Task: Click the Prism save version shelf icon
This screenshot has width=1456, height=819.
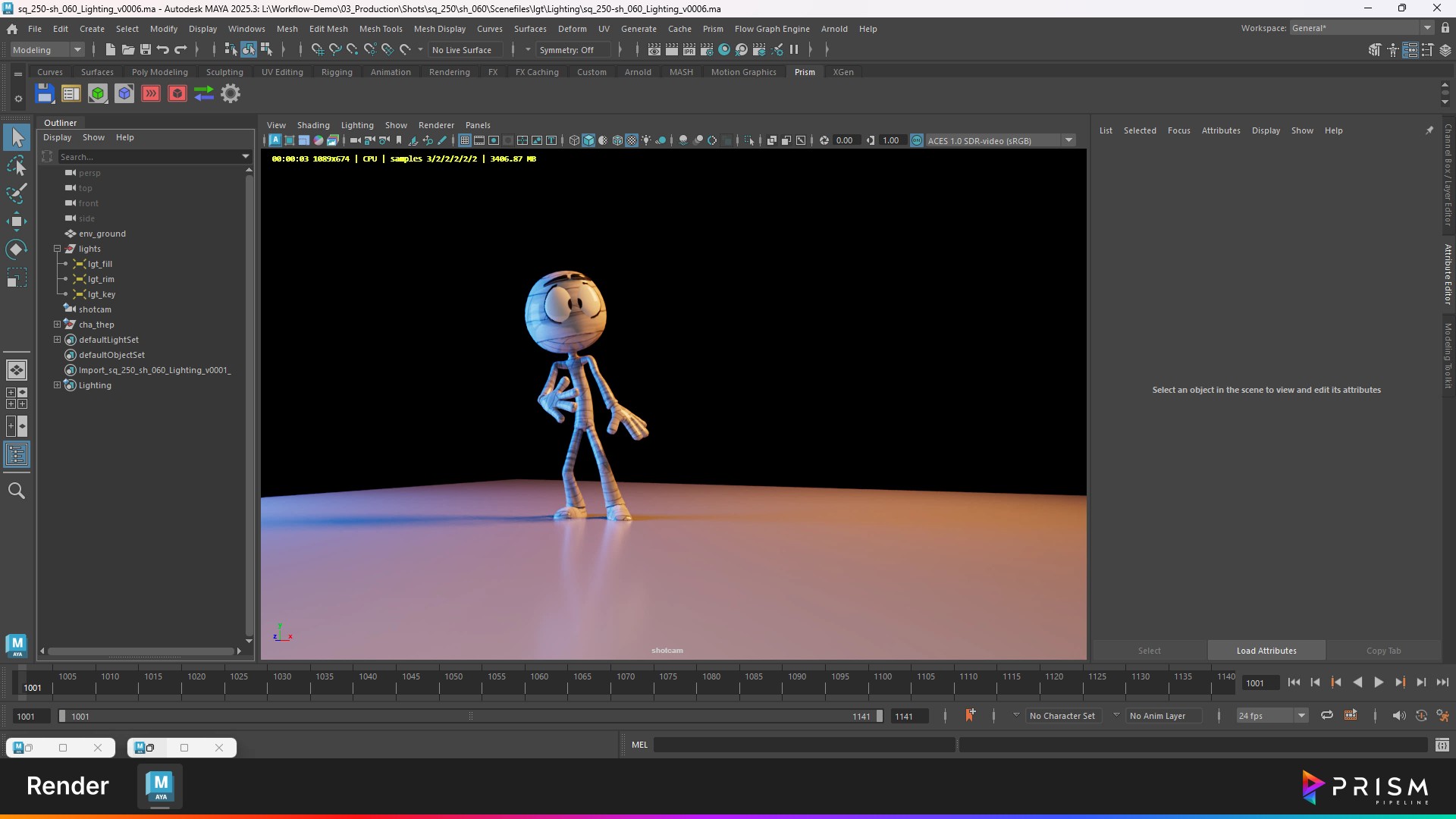Action: pos(45,94)
